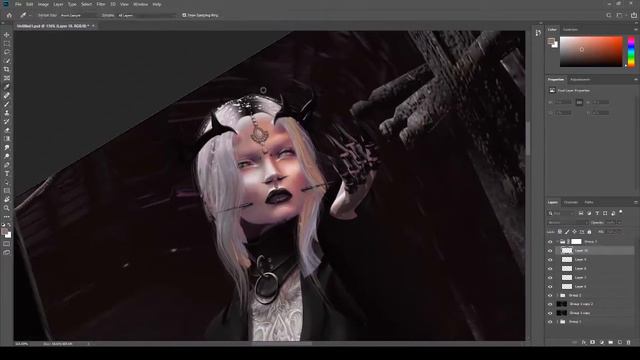The width and height of the screenshot is (640, 360).
Task: Pick a color in the color field
Action: 591,51
